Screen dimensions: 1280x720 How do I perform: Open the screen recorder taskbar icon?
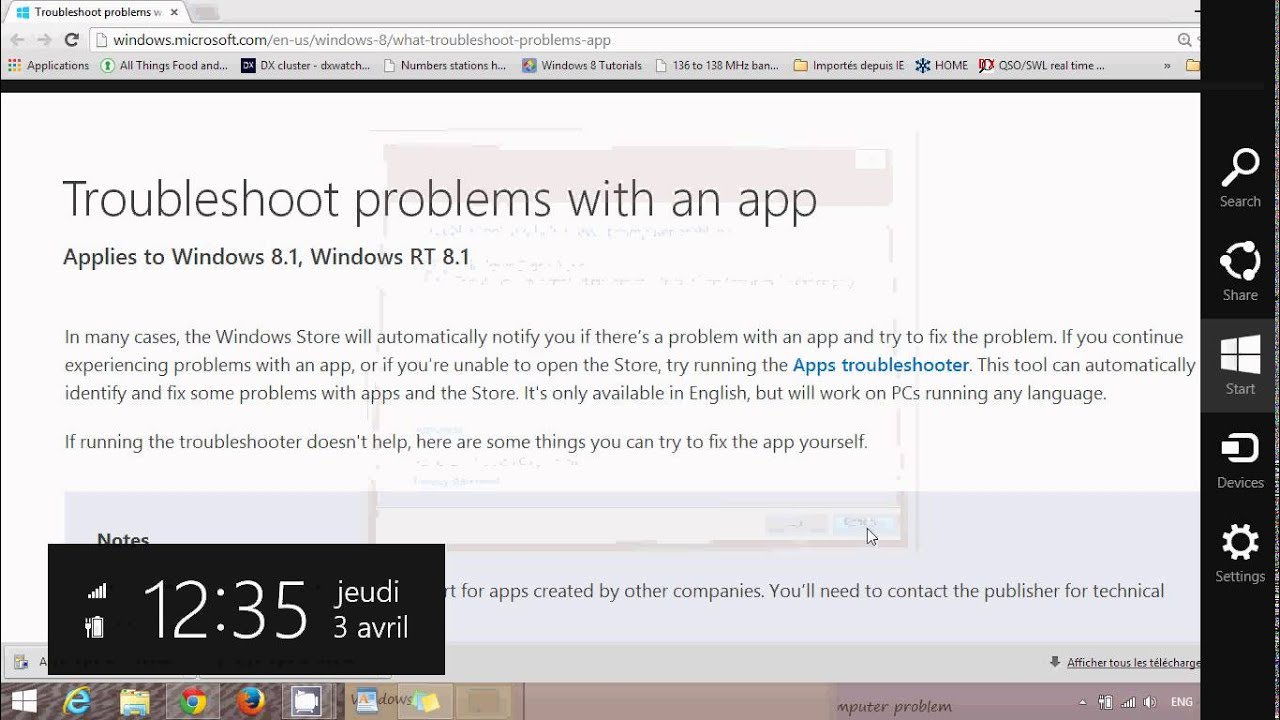[x=306, y=701]
